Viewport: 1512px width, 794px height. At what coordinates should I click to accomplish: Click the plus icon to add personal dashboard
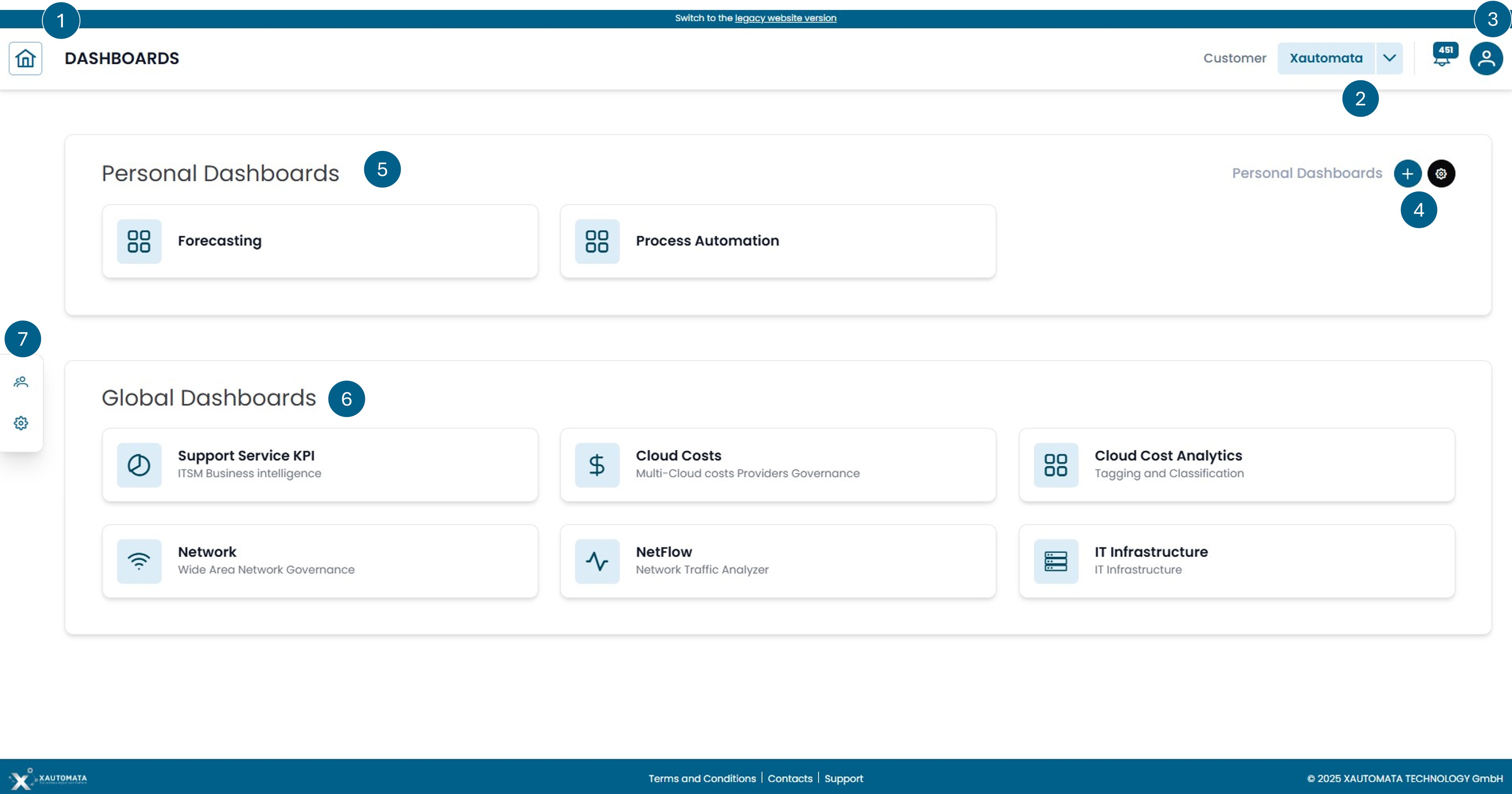pyautogui.click(x=1408, y=173)
